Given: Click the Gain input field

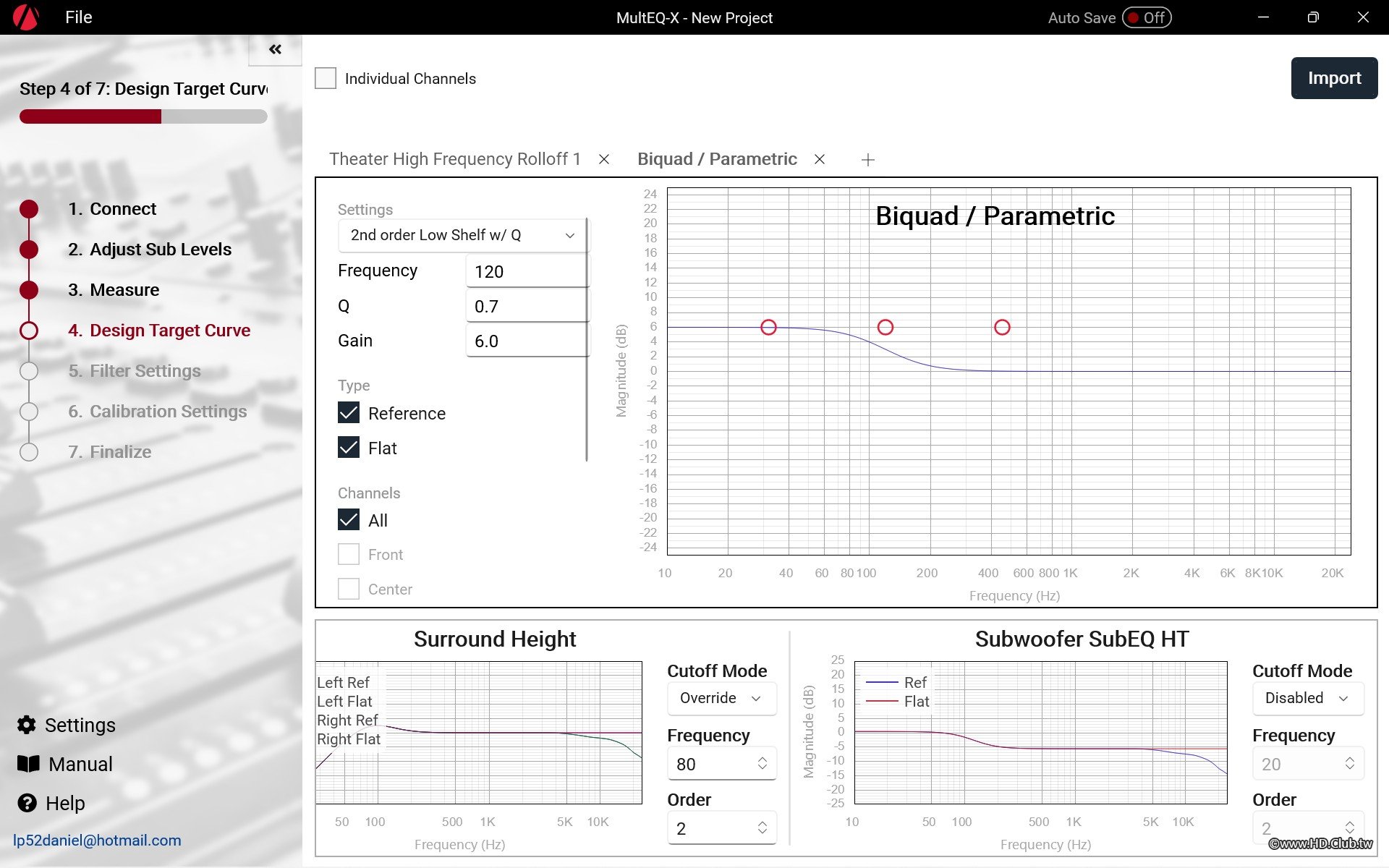Looking at the screenshot, I should click(527, 341).
